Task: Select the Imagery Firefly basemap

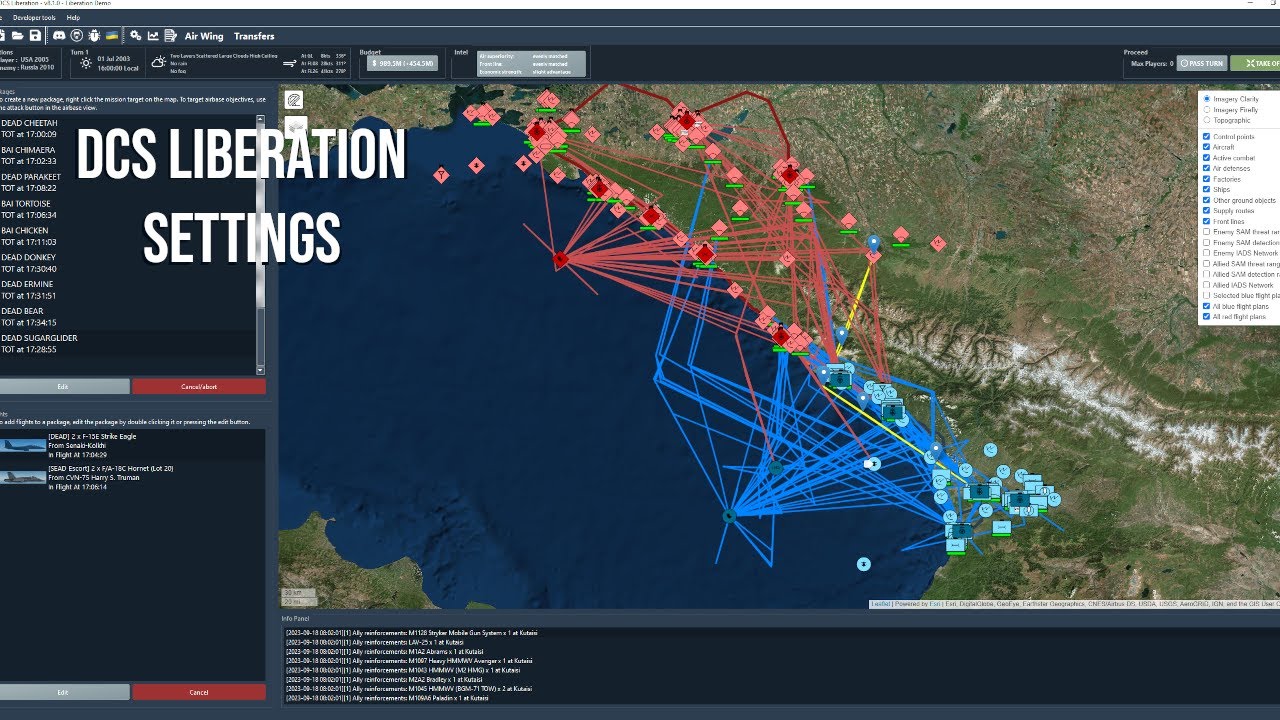Action: (x=1207, y=109)
